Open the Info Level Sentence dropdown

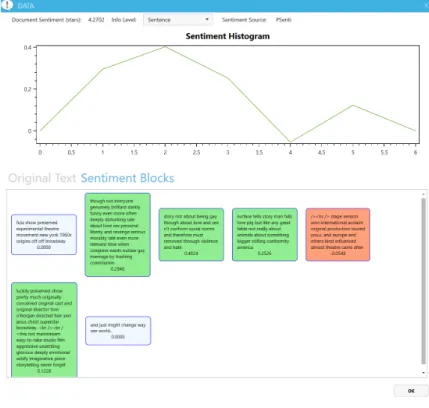point(178,20)
